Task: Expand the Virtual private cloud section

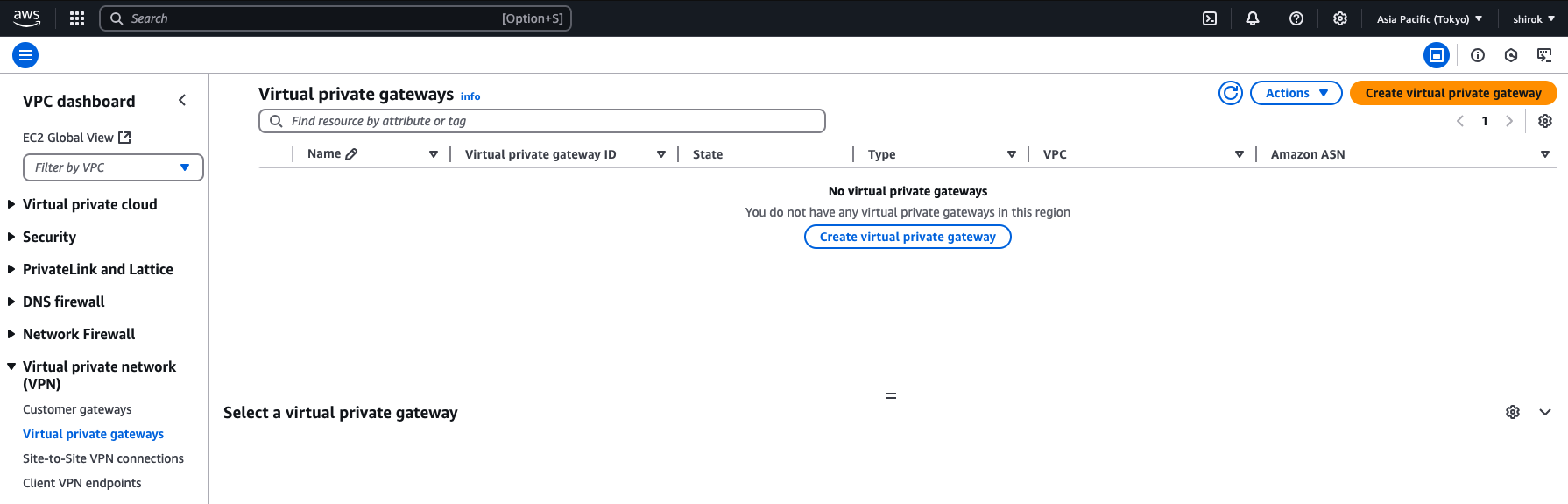Action: pyautogui.click(x=89, y=204)
